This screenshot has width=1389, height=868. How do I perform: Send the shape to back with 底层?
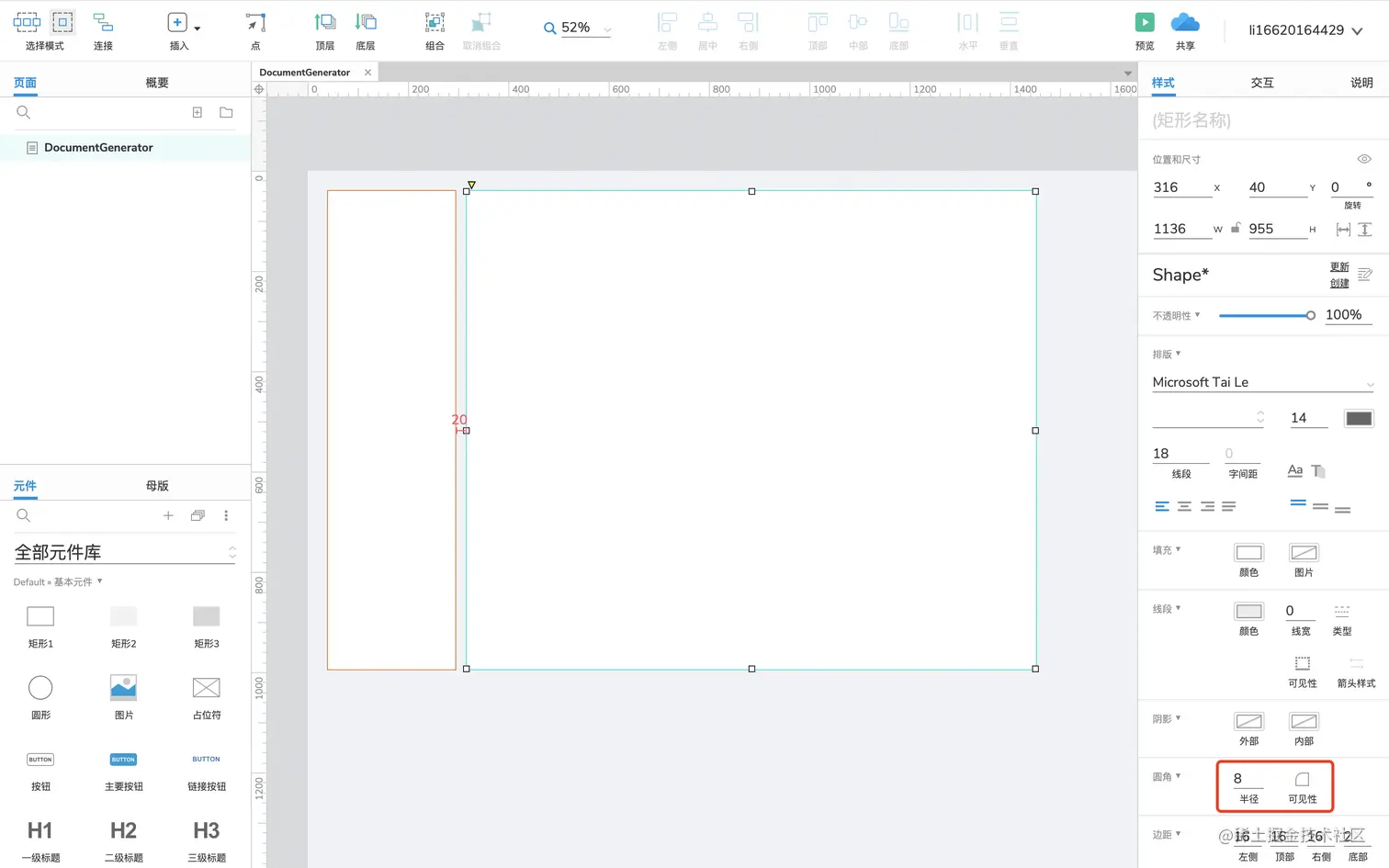(366, 29)
